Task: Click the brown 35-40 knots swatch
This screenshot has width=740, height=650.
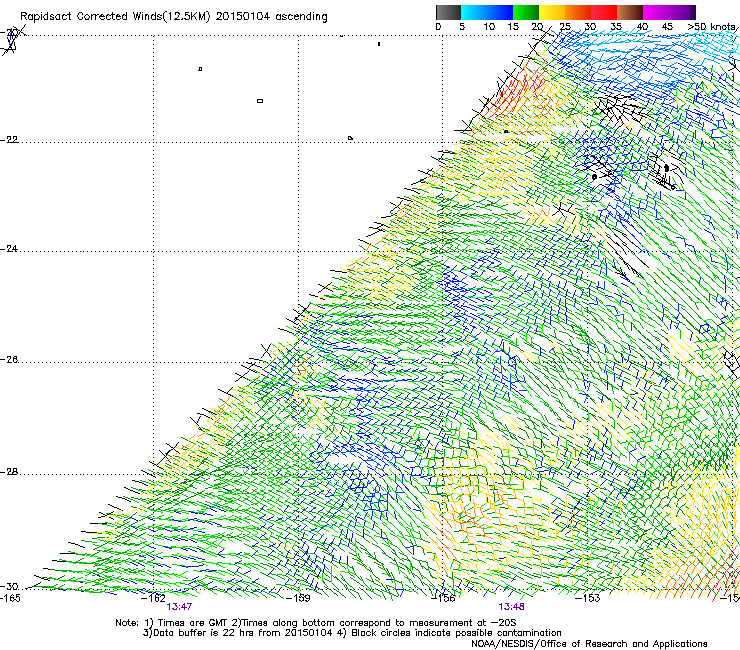Action: [x=630, y=12]
